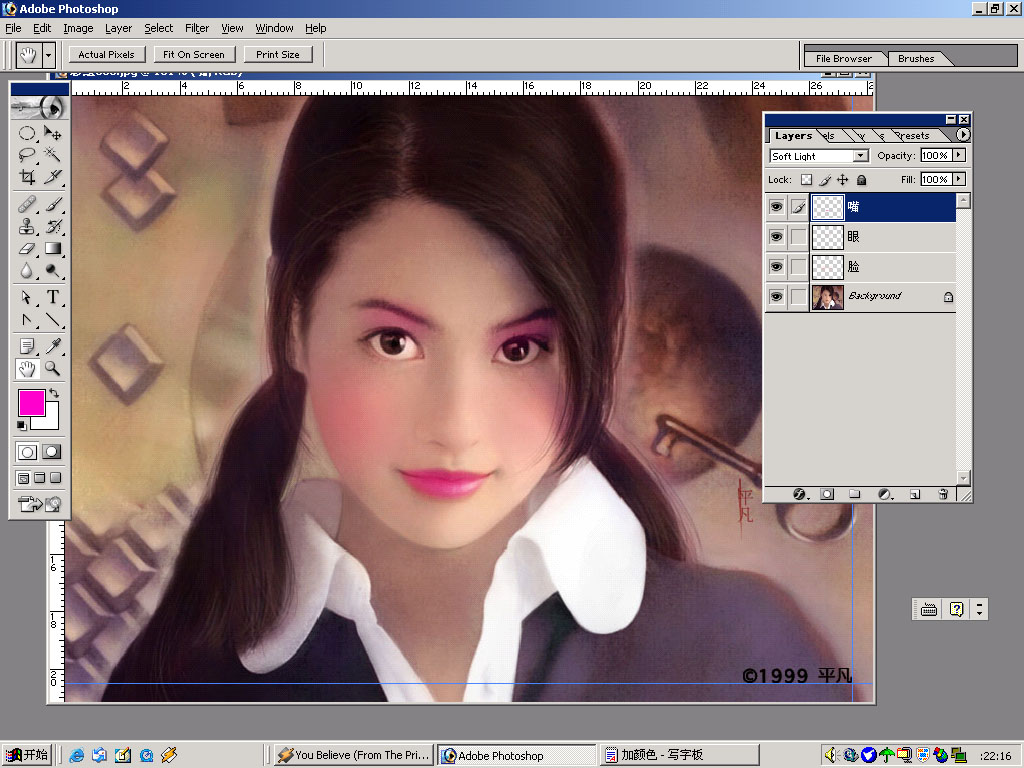
Task: Open the File menu
Action: pos(13,28)
